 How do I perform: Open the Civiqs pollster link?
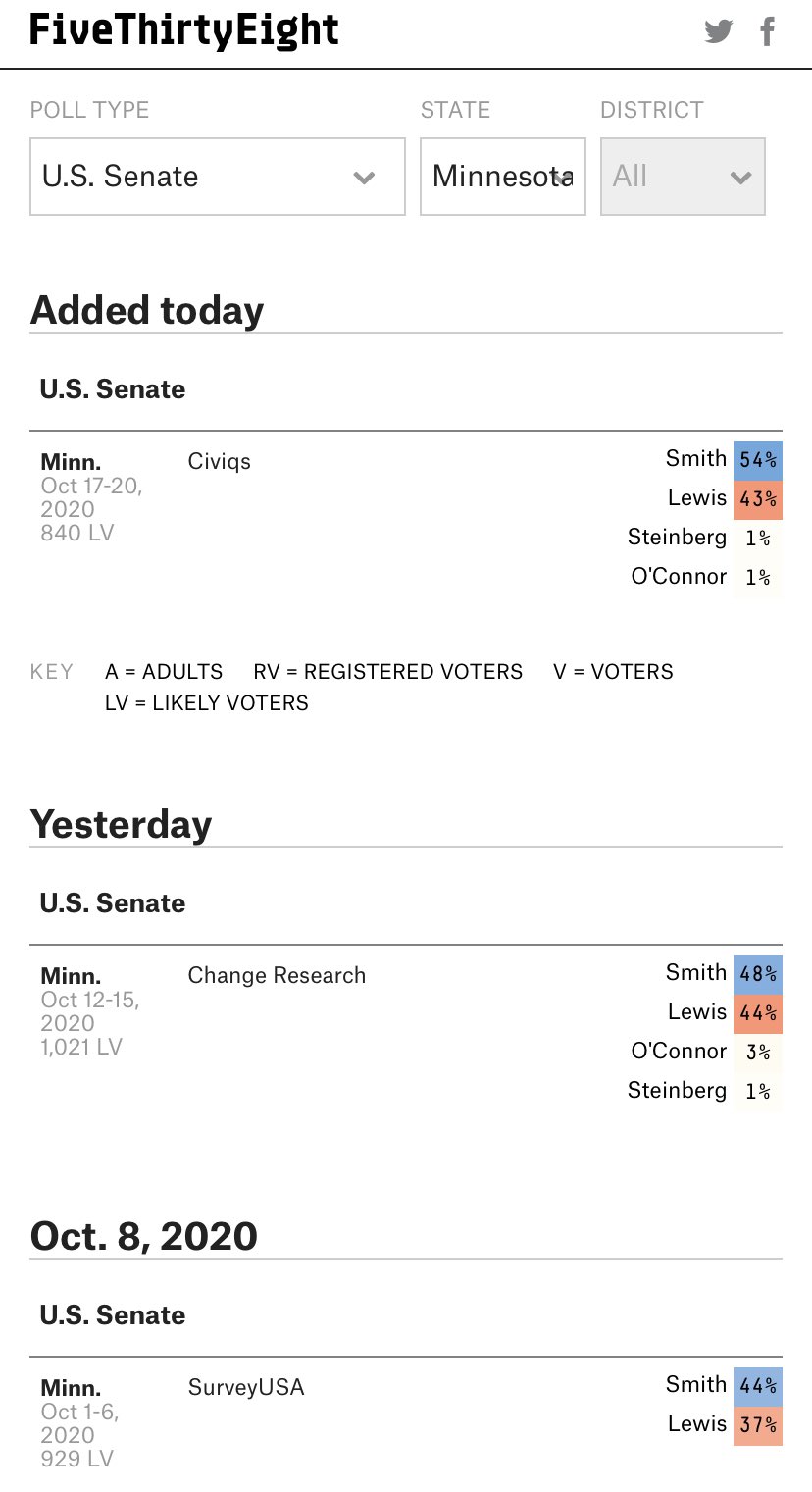click(220, 461)
